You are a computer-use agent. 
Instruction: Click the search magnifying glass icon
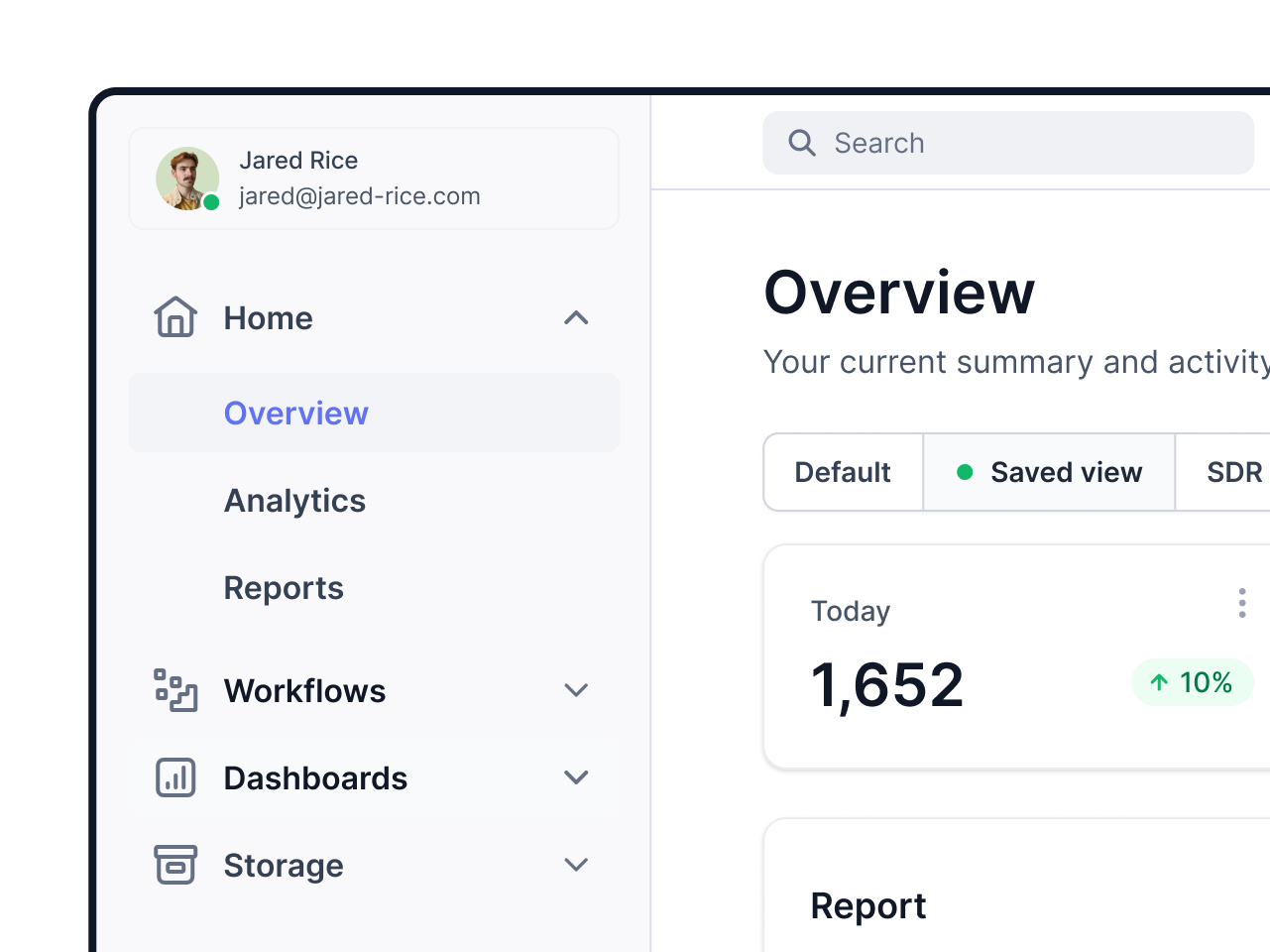[x=801, y=143]
